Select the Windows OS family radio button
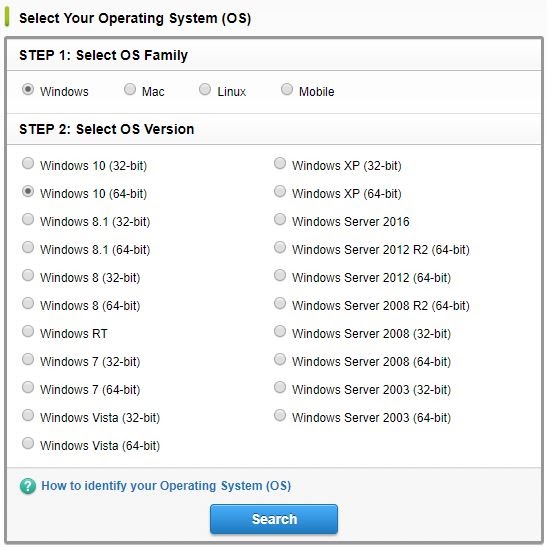The width and height of the screenshot is (547, 547). pyautogui.click(x=28, y=89)
